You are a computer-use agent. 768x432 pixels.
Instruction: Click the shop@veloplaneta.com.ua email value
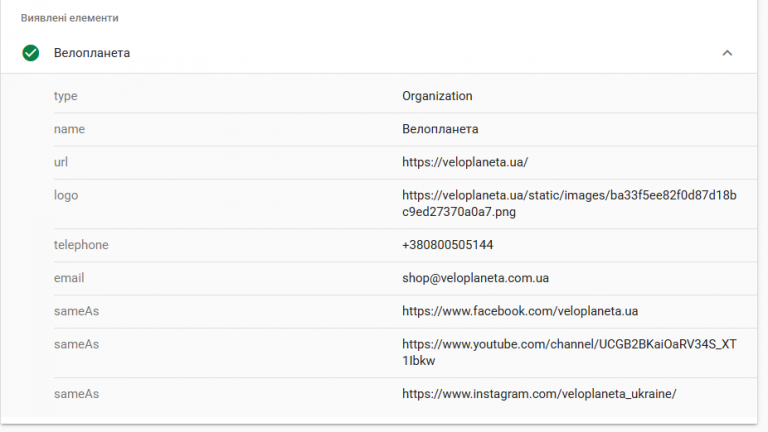(x=476, y=278)
